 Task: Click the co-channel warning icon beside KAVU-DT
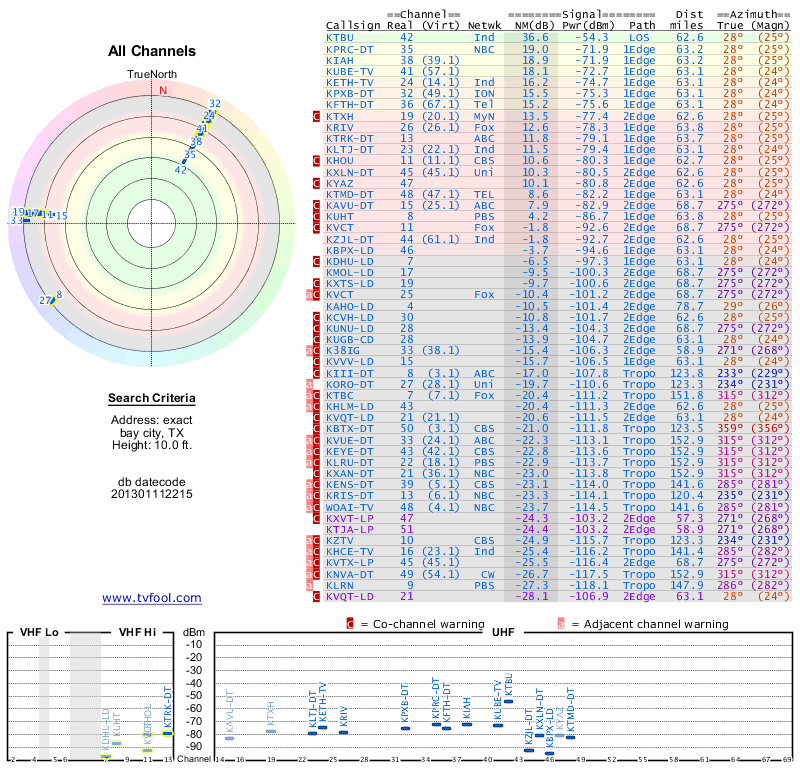point(316,206)
